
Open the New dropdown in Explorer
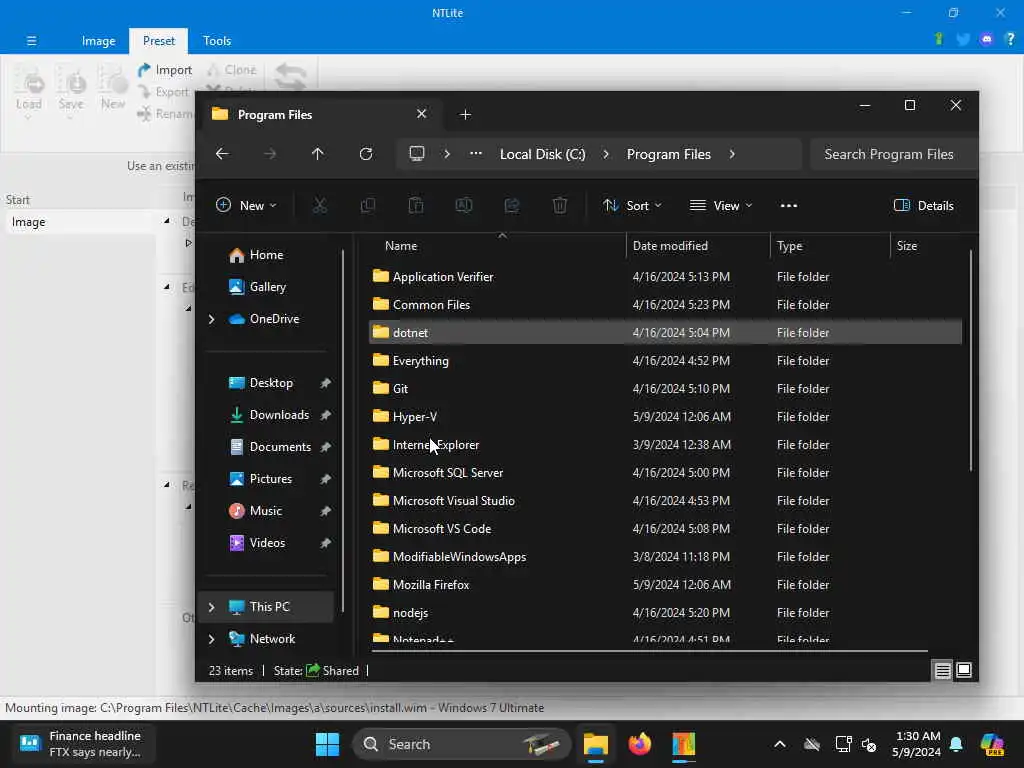246,206
